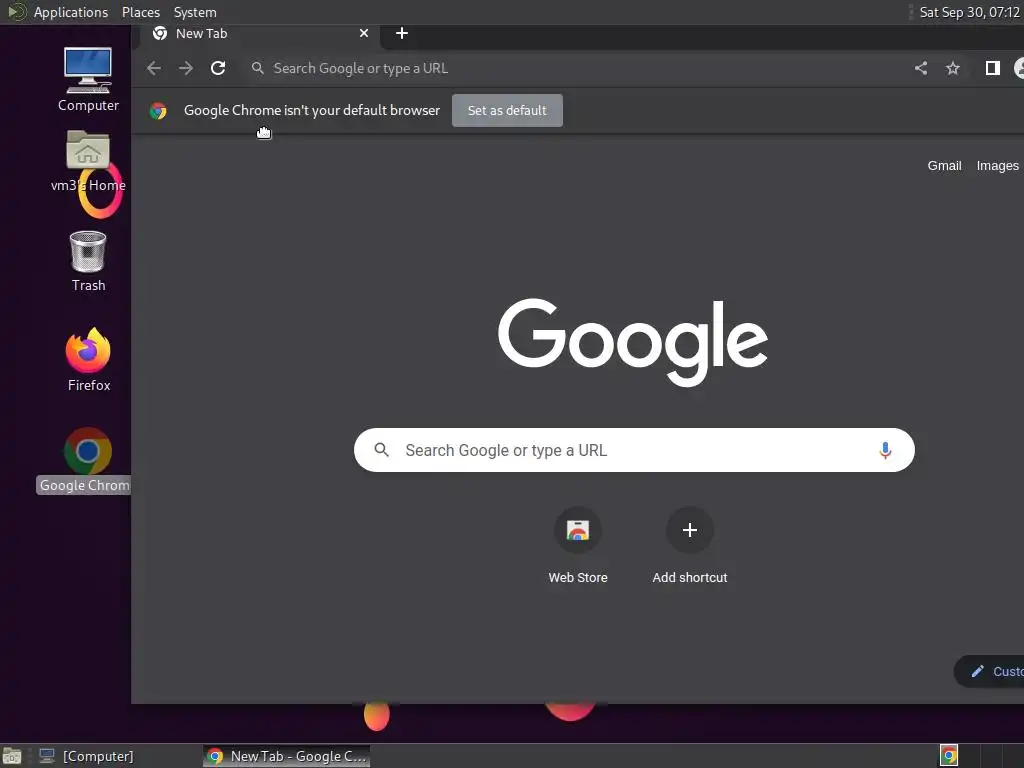Select the Trash desktop icon
Image resolution: width=1024 pixels, height=768 pixels.
[x=88, y=262]
